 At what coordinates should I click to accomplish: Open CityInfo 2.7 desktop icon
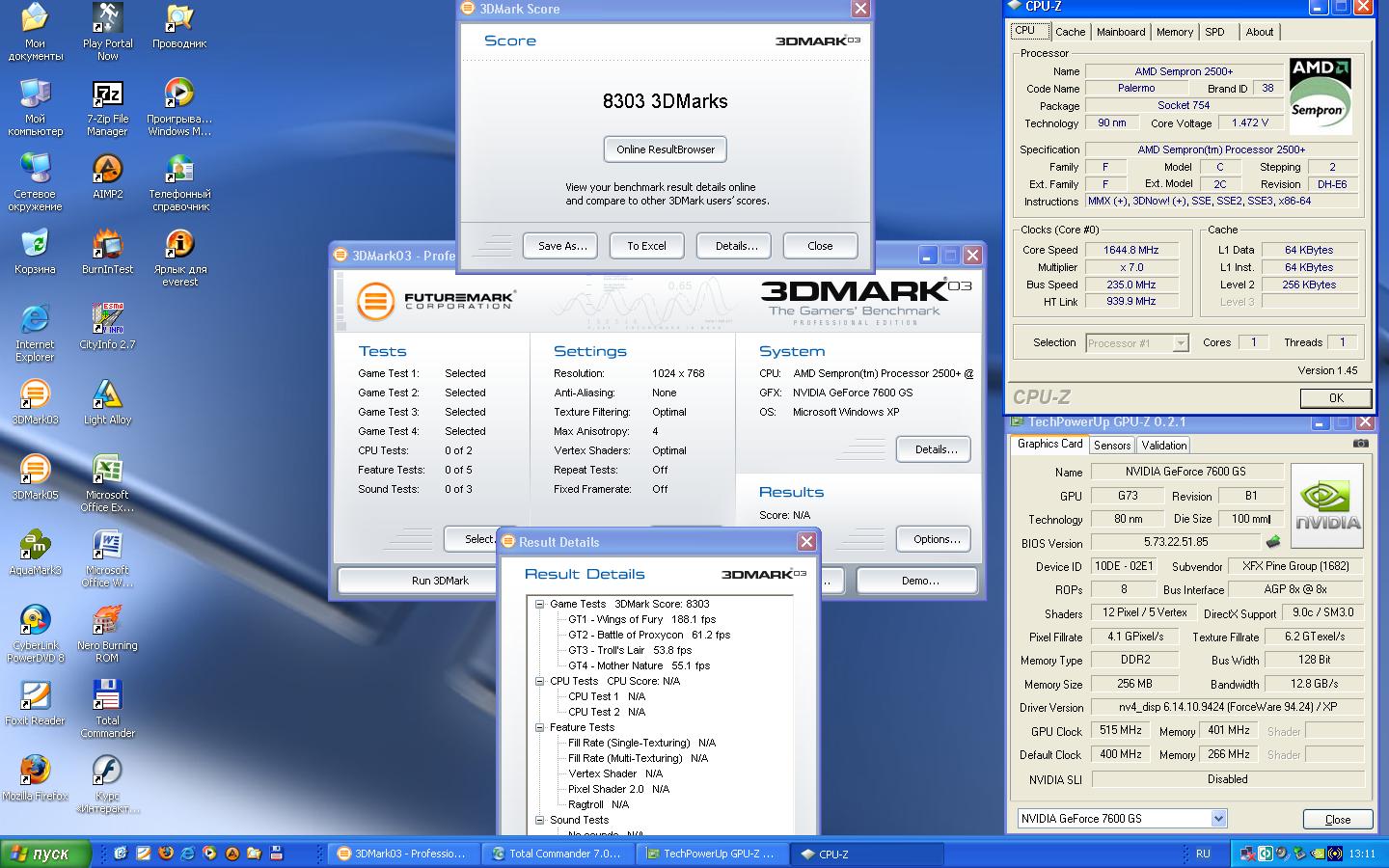tap(107, 327)
